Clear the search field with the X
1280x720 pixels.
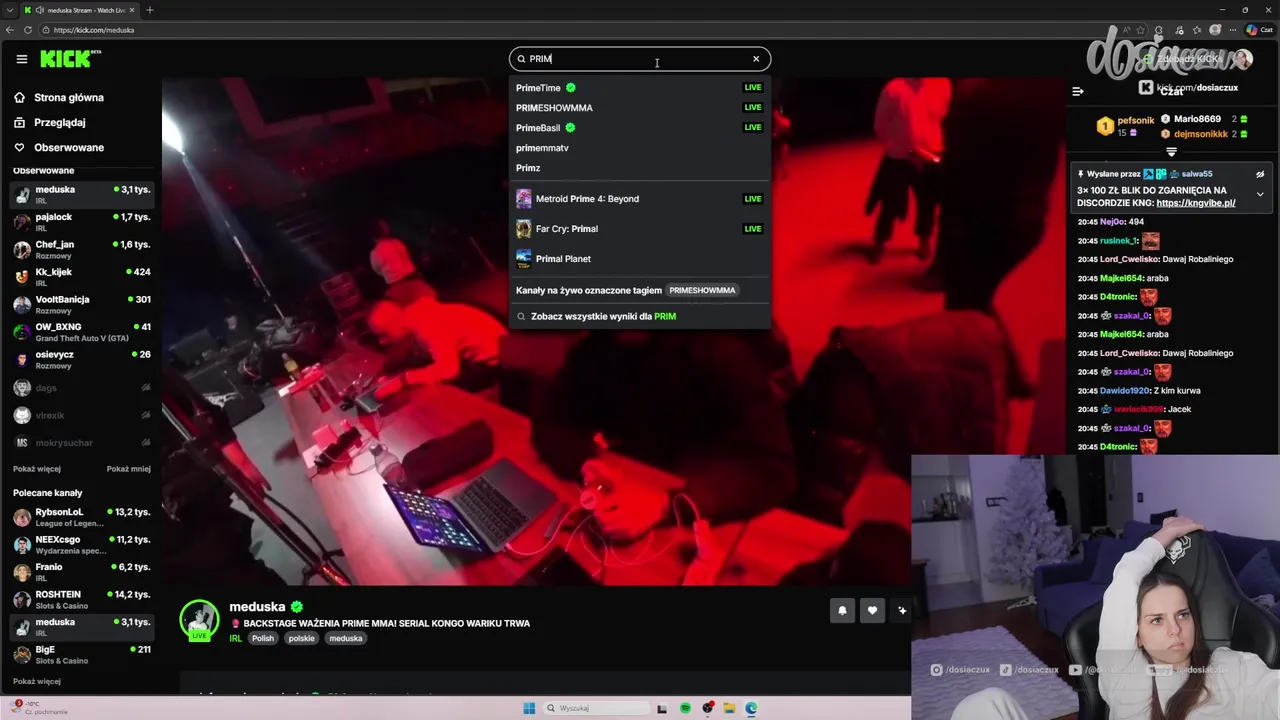coord(756,59)
